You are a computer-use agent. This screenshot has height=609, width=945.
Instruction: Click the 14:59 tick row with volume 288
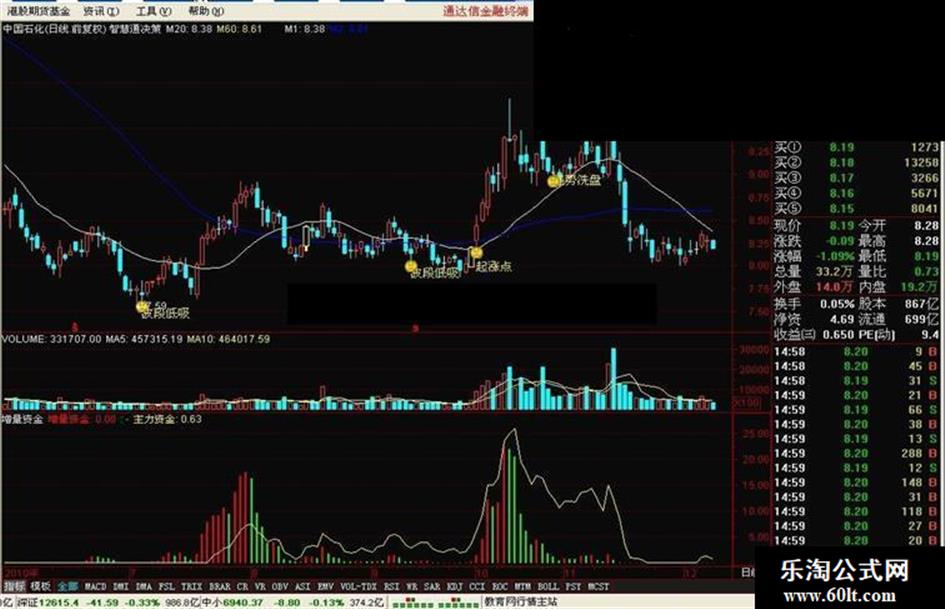[856, 453]
